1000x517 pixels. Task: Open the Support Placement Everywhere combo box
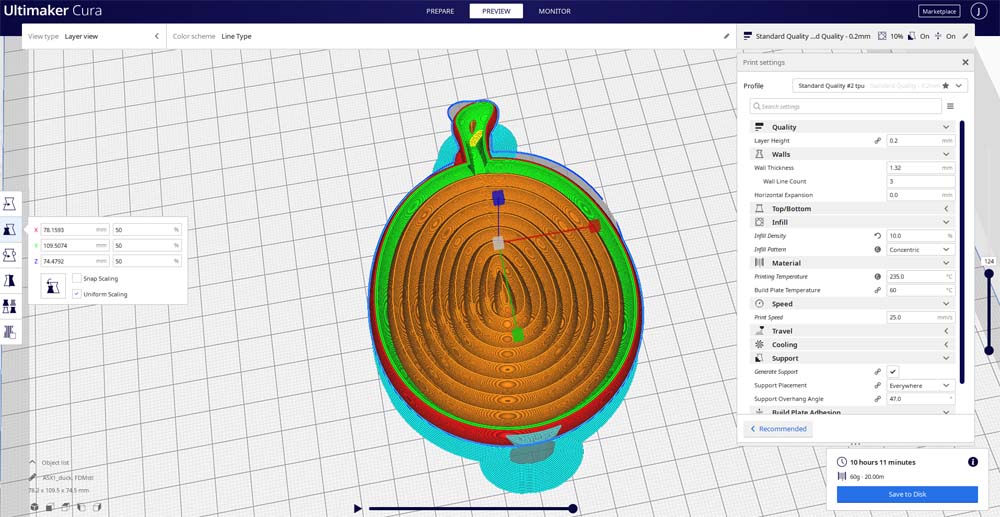pos(921,385)
